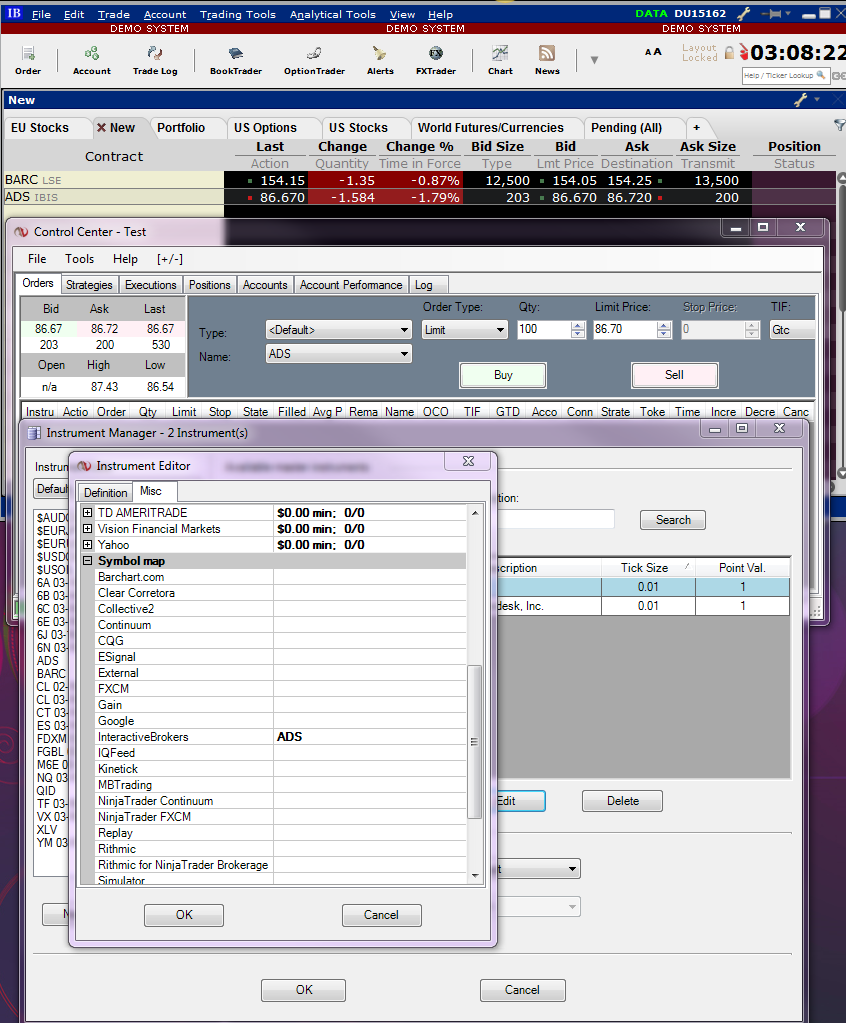
Task: Open Help menu in Control Center
Action: pyautogui.click(x=125, y=259)
